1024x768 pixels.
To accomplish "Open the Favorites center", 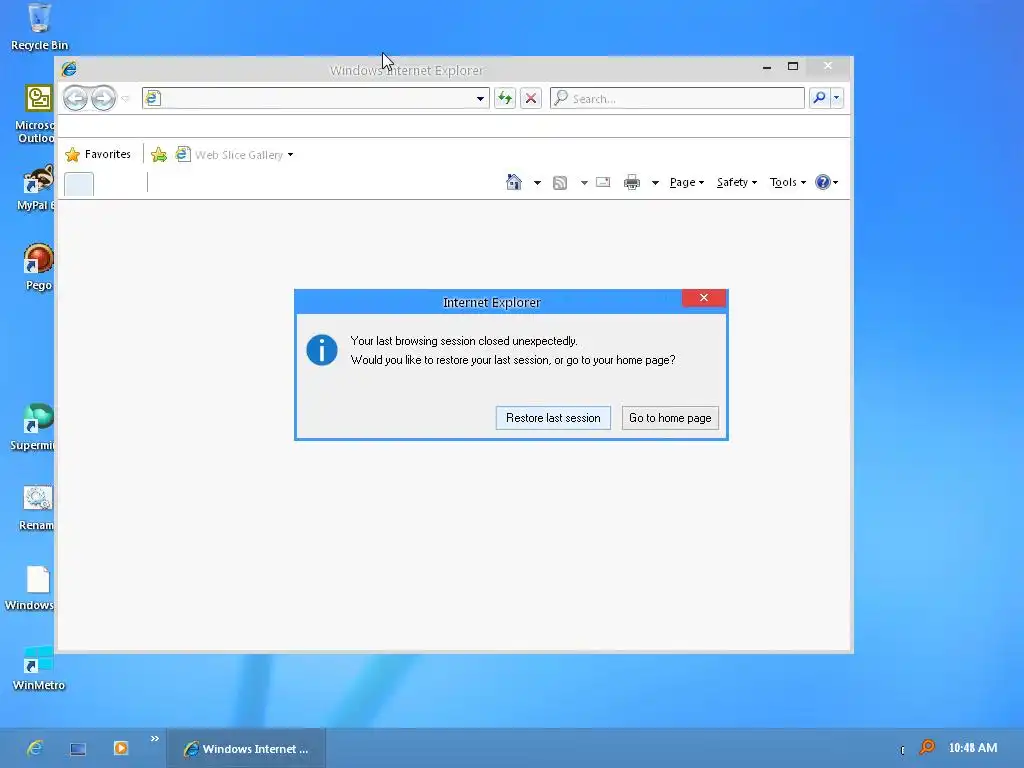I will point(98,154).
